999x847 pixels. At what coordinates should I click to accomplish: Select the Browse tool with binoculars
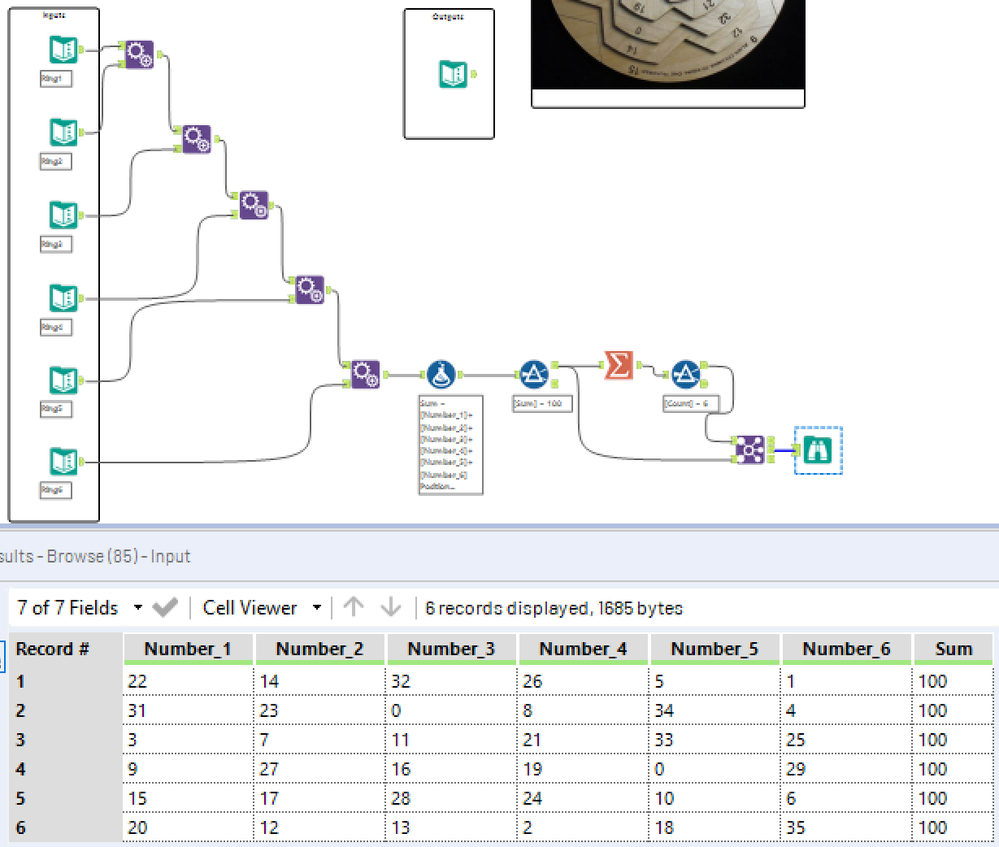(x=817, y=451)
